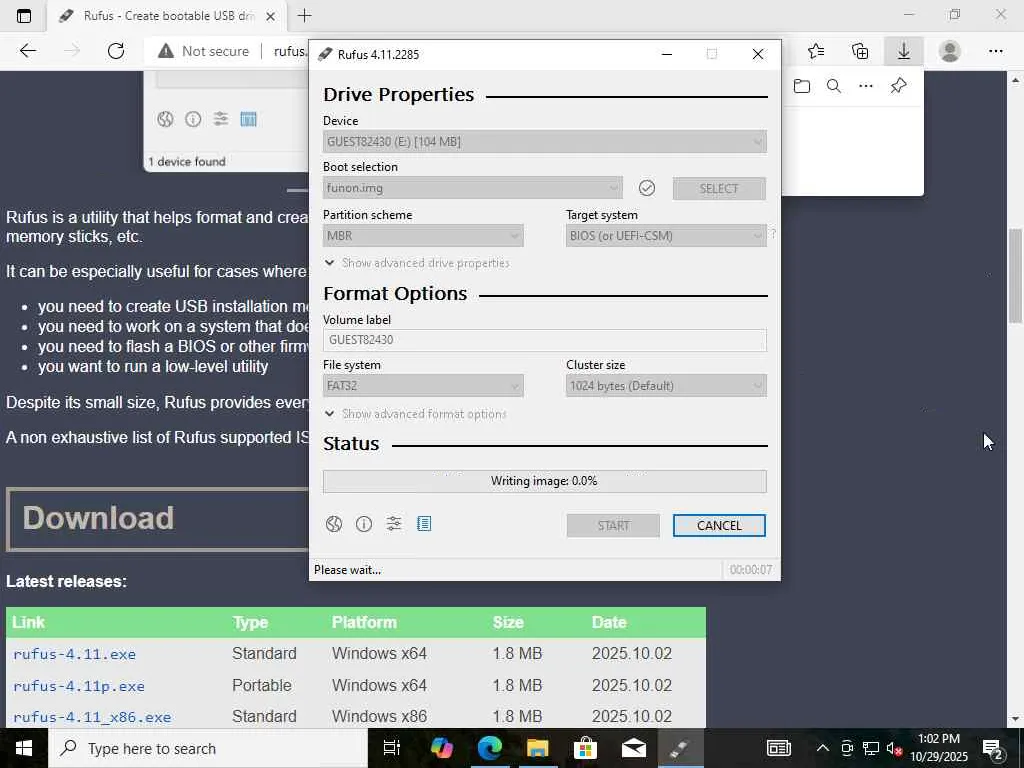
Task: Click the volume tray icon
Action: (x=894, y=748)
